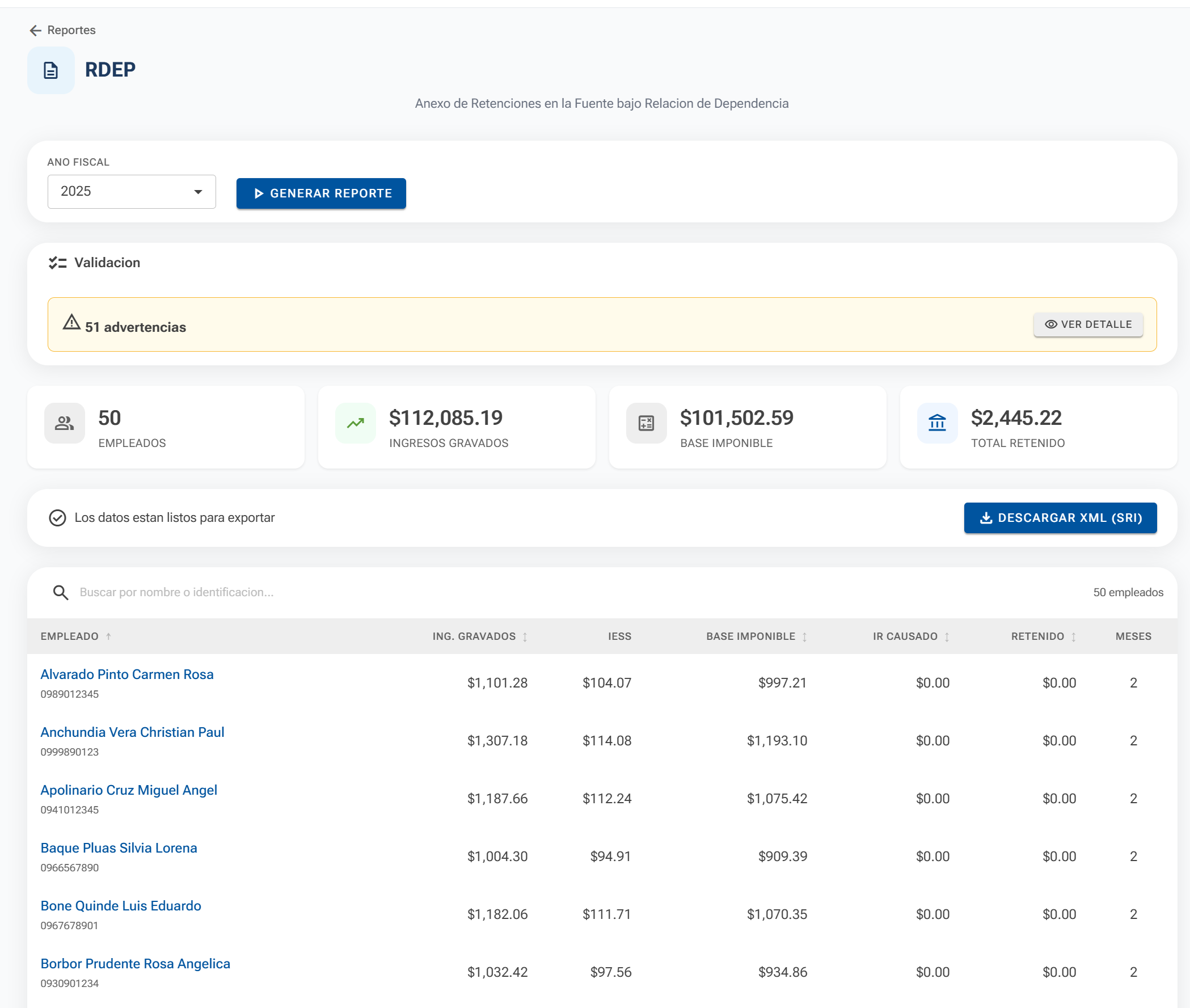This screenshot has height=1008, width=1190.
Task: Download the XML (SRI) file
Action: (x=1060, y=518)
